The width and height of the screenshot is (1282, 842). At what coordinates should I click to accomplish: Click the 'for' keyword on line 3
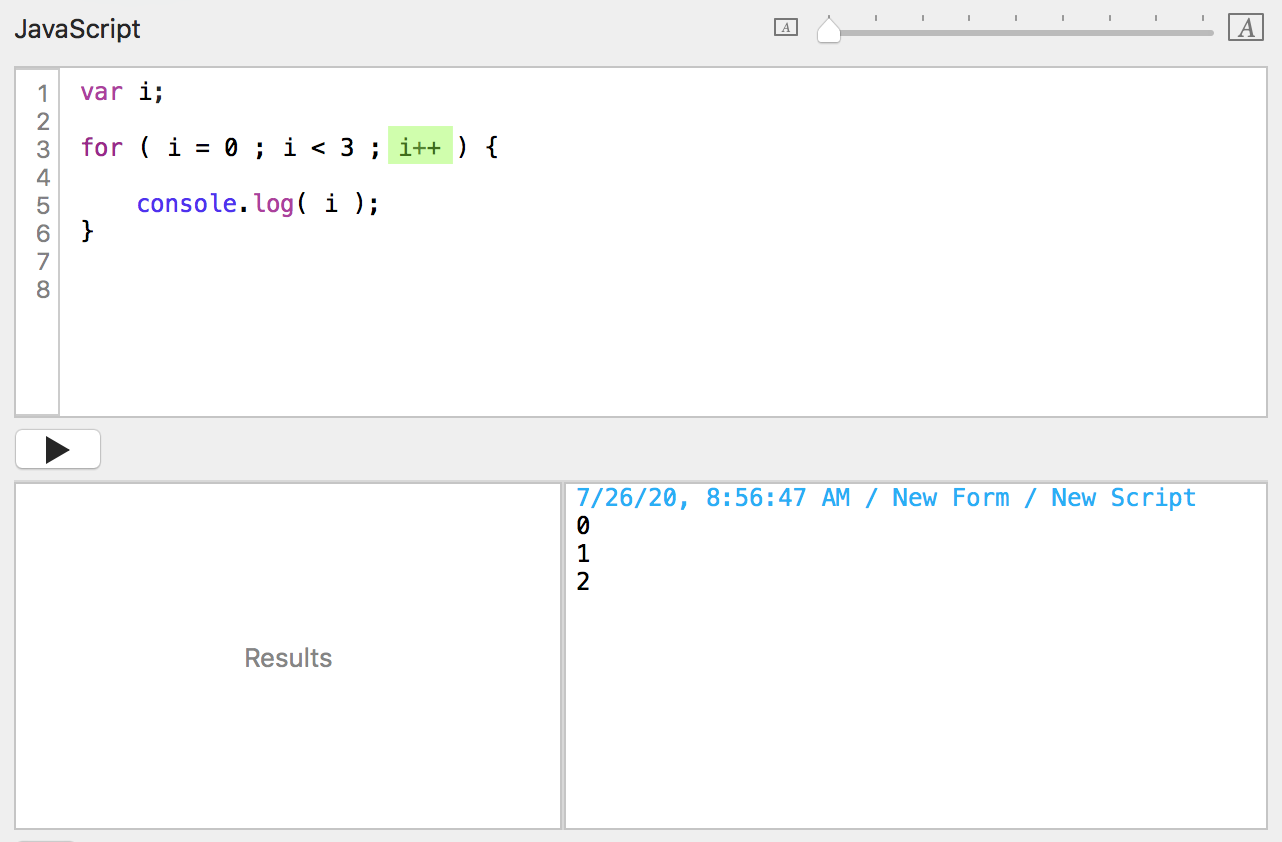click(x=101, y=148)
